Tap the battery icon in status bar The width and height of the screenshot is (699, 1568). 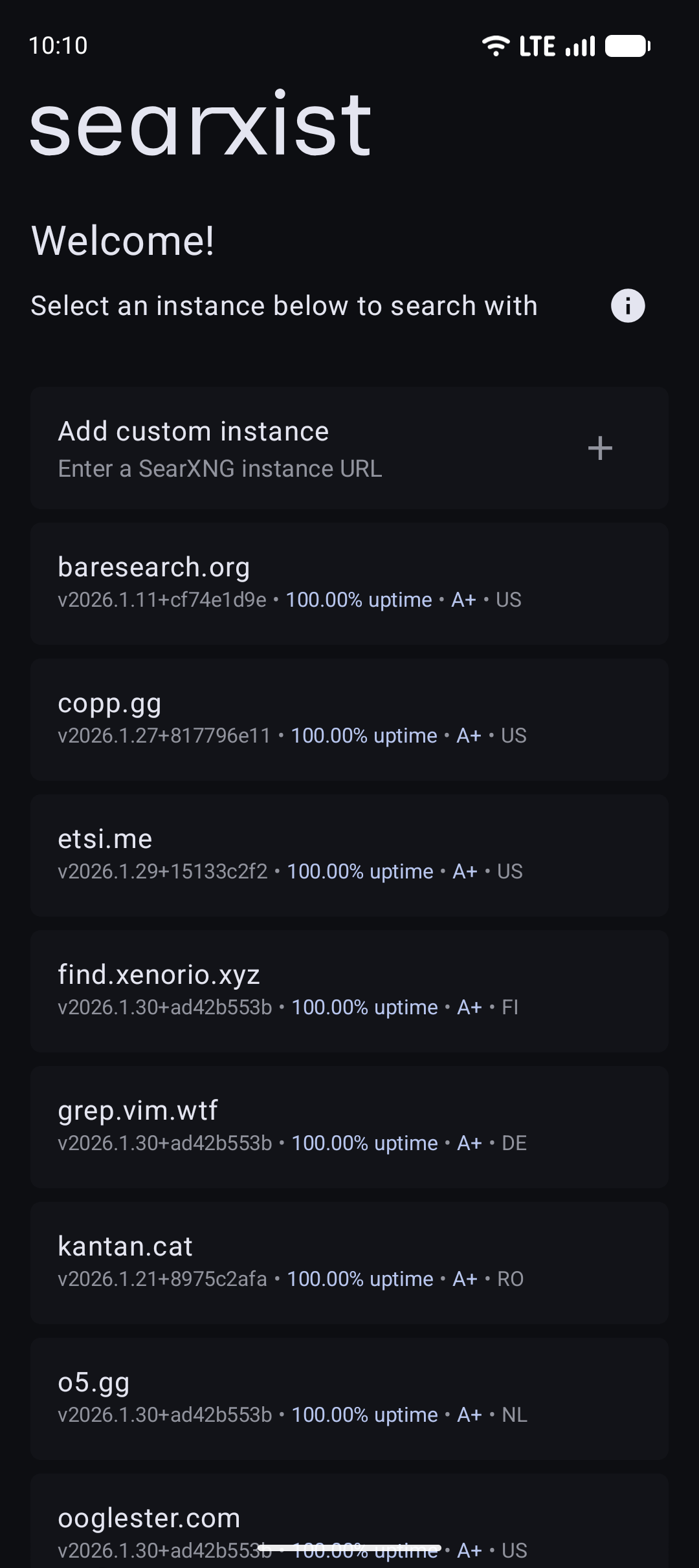point(627,46)
